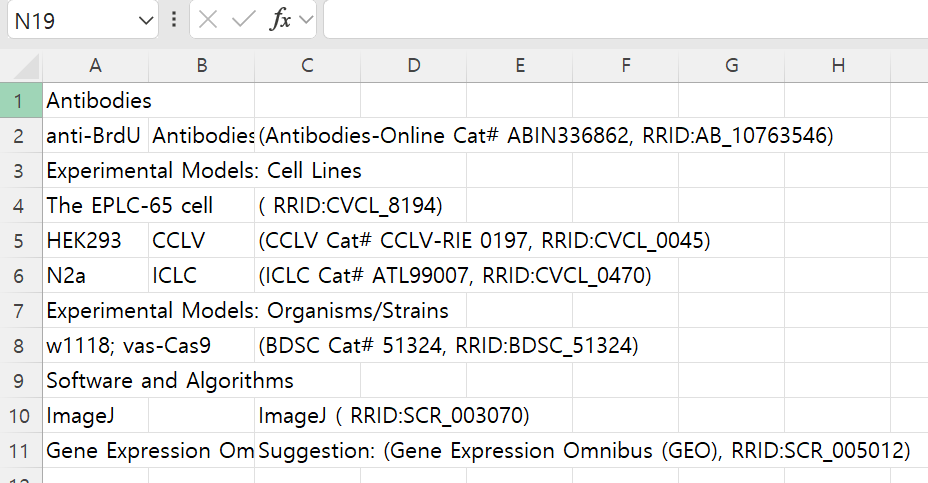Click cell A6 containing N2a
Screen dimensions: 928x483
95,275
